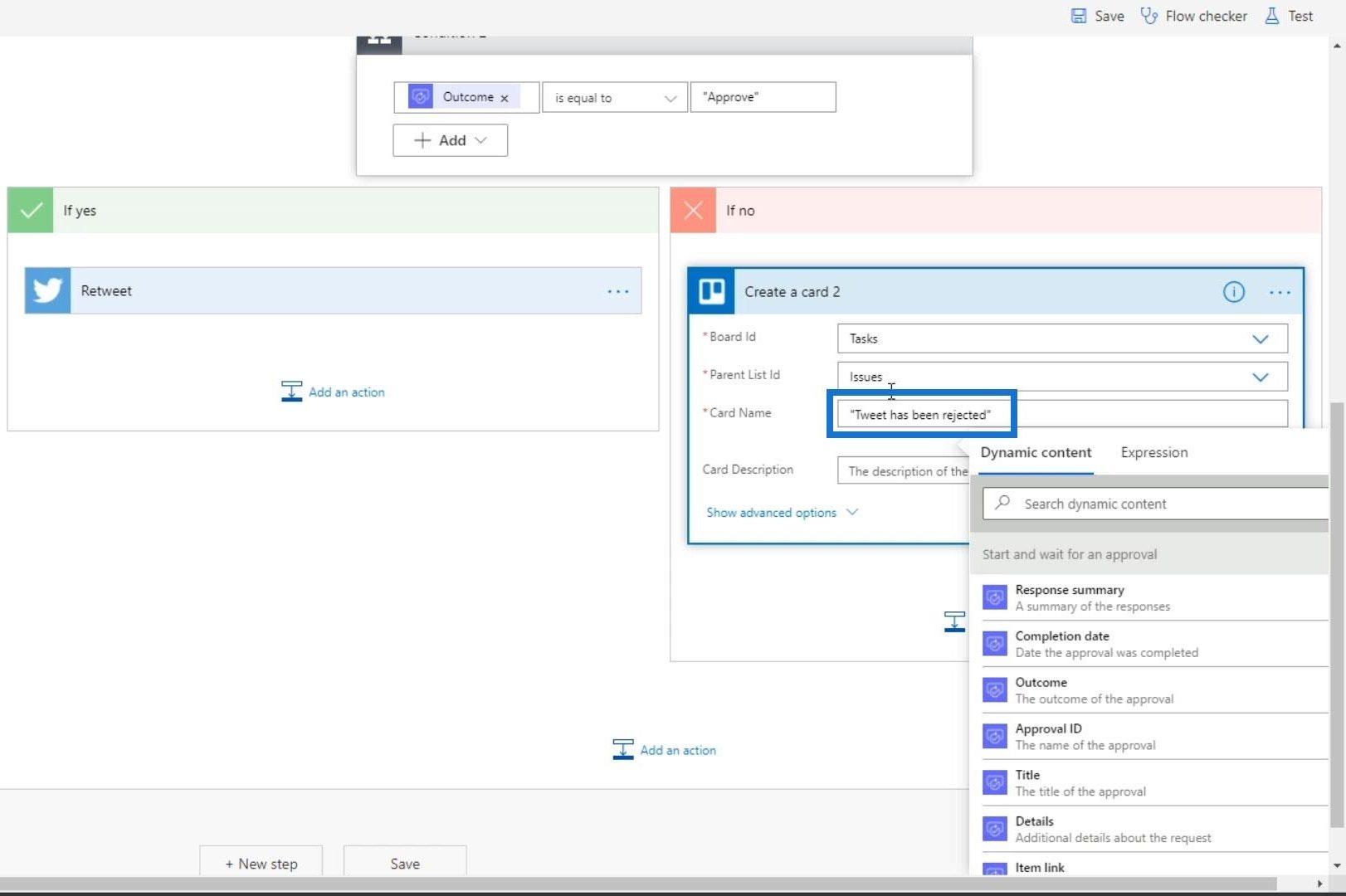Image resolution: width=1346 pixels, height=896 pixels.
Task: Remove the Outcome token with its x
Action: [504, 98]
